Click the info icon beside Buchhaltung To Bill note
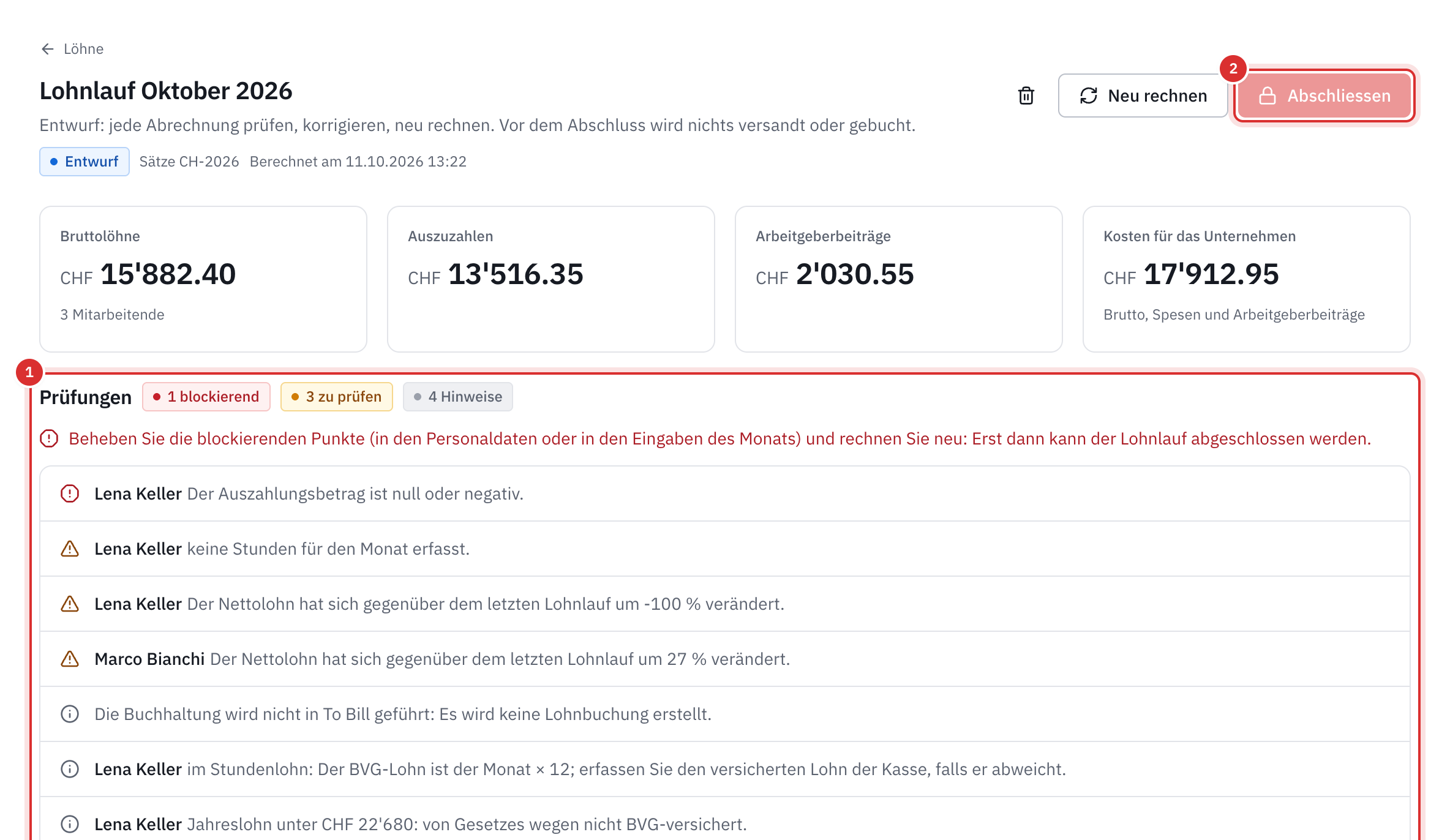Viewport: 1450px width, 840px height. click(x=70, y=714)
